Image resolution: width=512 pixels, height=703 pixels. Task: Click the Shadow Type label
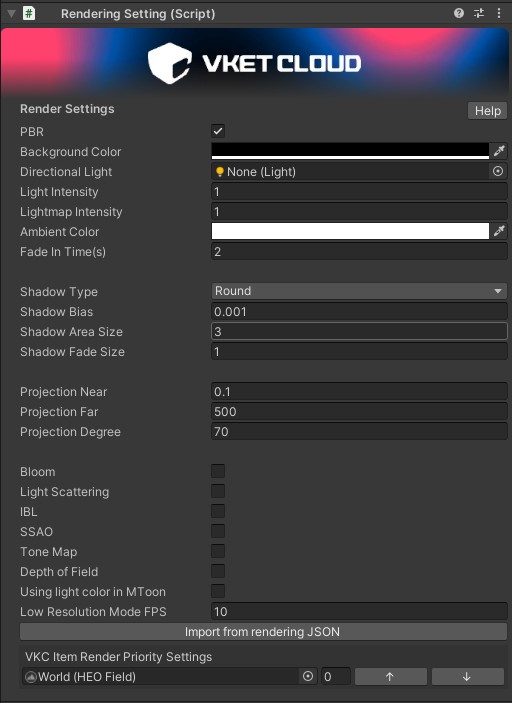click(59, 292)
